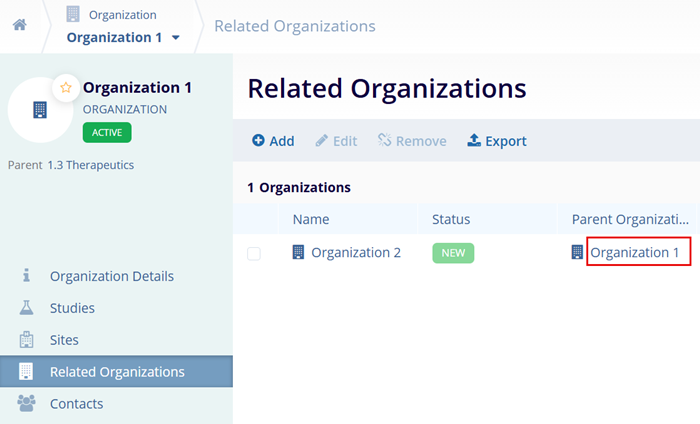Click the 1.3 Therapeutics parent link
The height and width of the screenshot is (424, 700).
(x=91, y=164)
